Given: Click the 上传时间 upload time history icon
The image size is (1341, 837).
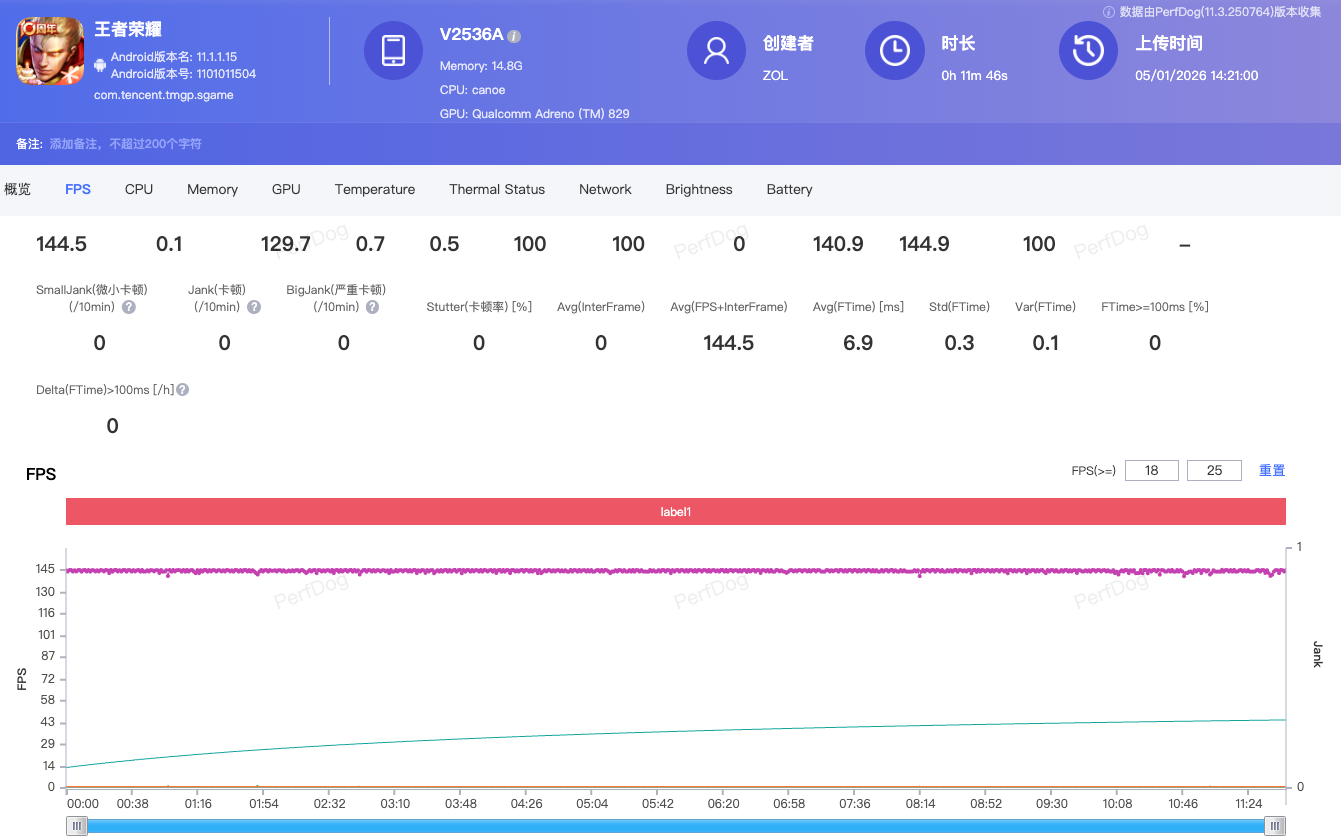Looking at the screenshot, I should click(x=1088, y=51).
